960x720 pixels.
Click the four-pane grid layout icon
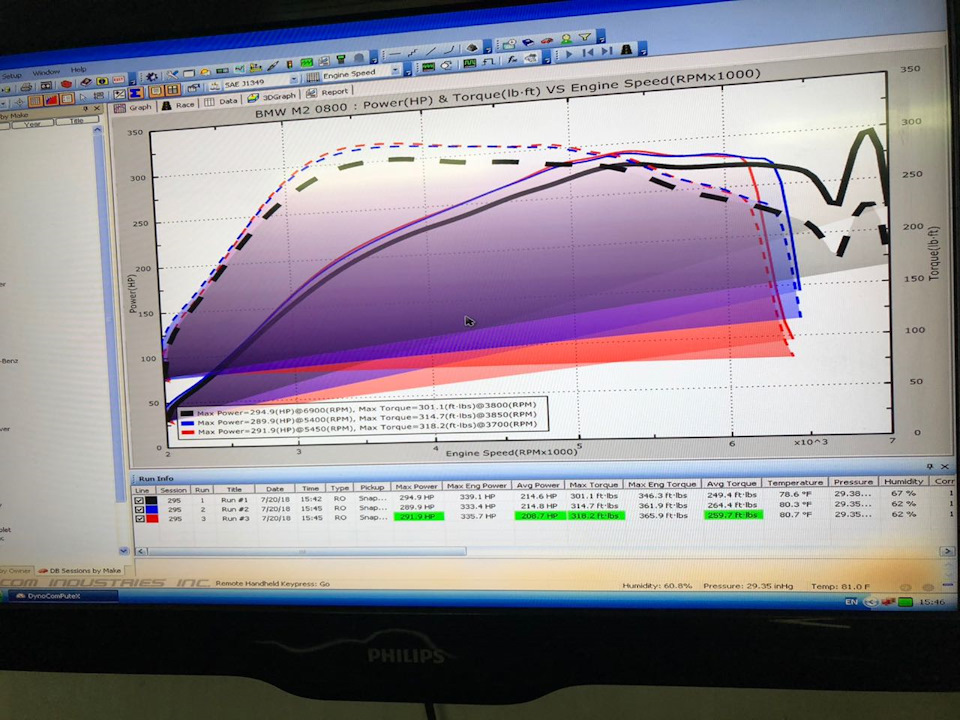pyautogui.click(x=173, y=89)
